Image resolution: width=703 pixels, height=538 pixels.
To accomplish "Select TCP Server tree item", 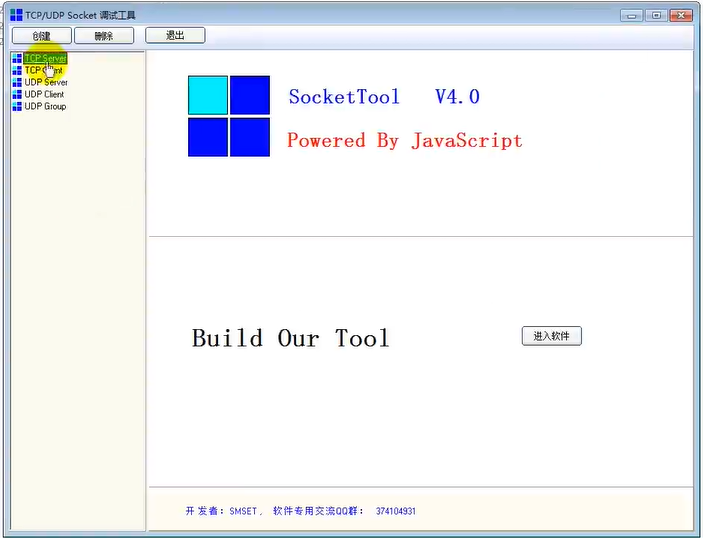I will tap(45, 58).
